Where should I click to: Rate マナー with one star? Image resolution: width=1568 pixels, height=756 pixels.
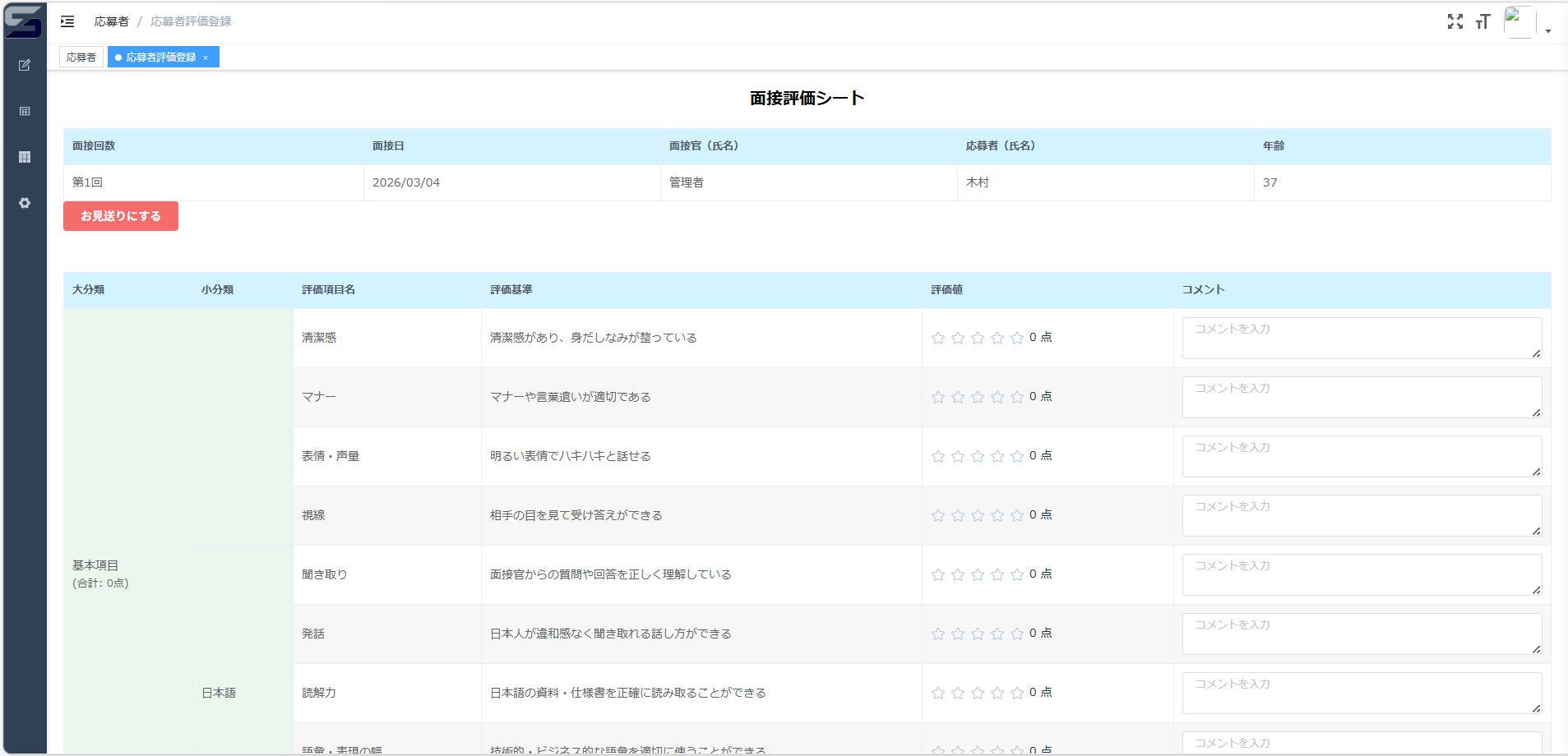click(x=937, y=397)
